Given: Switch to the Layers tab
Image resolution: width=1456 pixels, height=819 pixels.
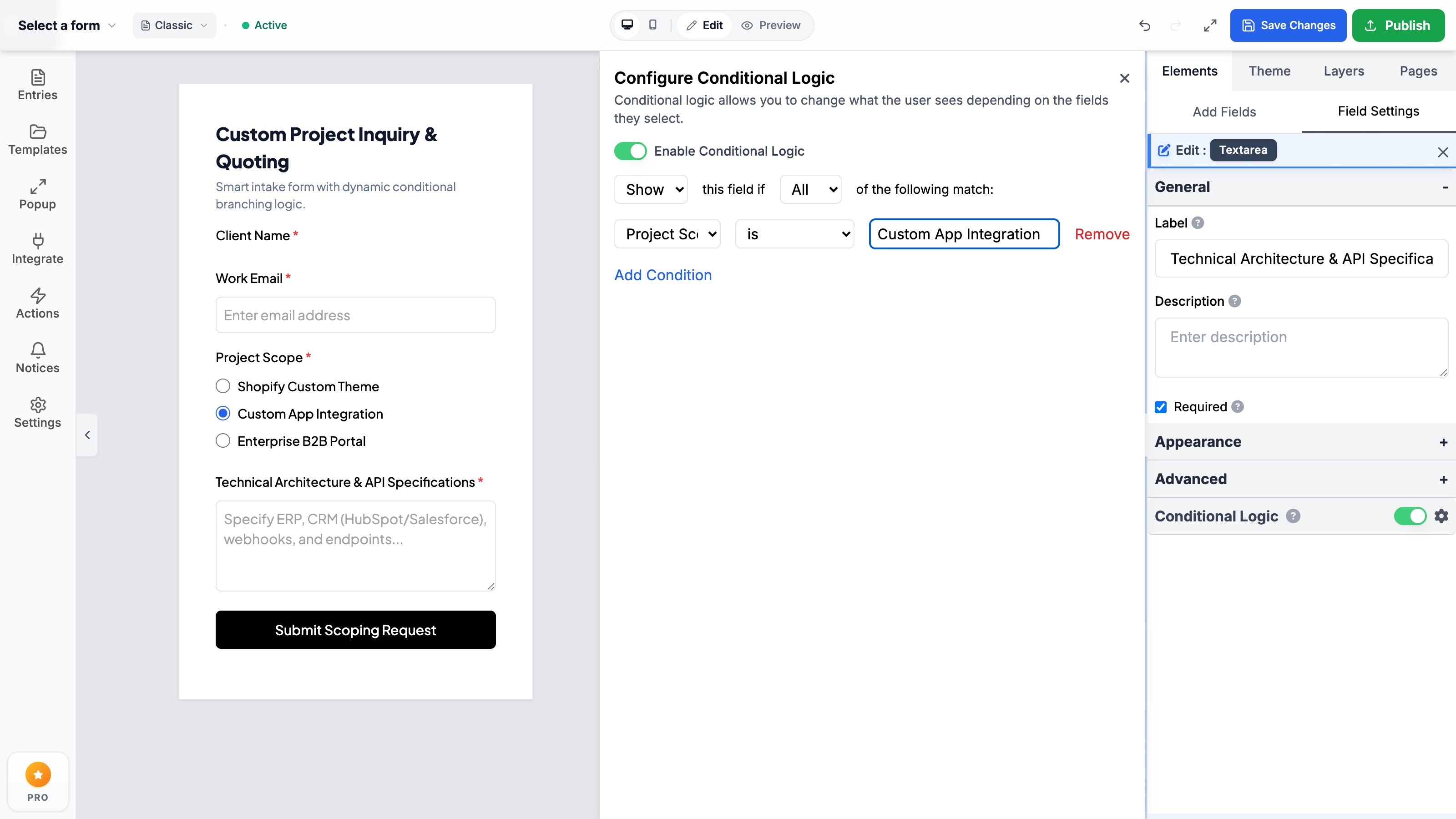Looking at the screenshot, I should (1344, 71).
